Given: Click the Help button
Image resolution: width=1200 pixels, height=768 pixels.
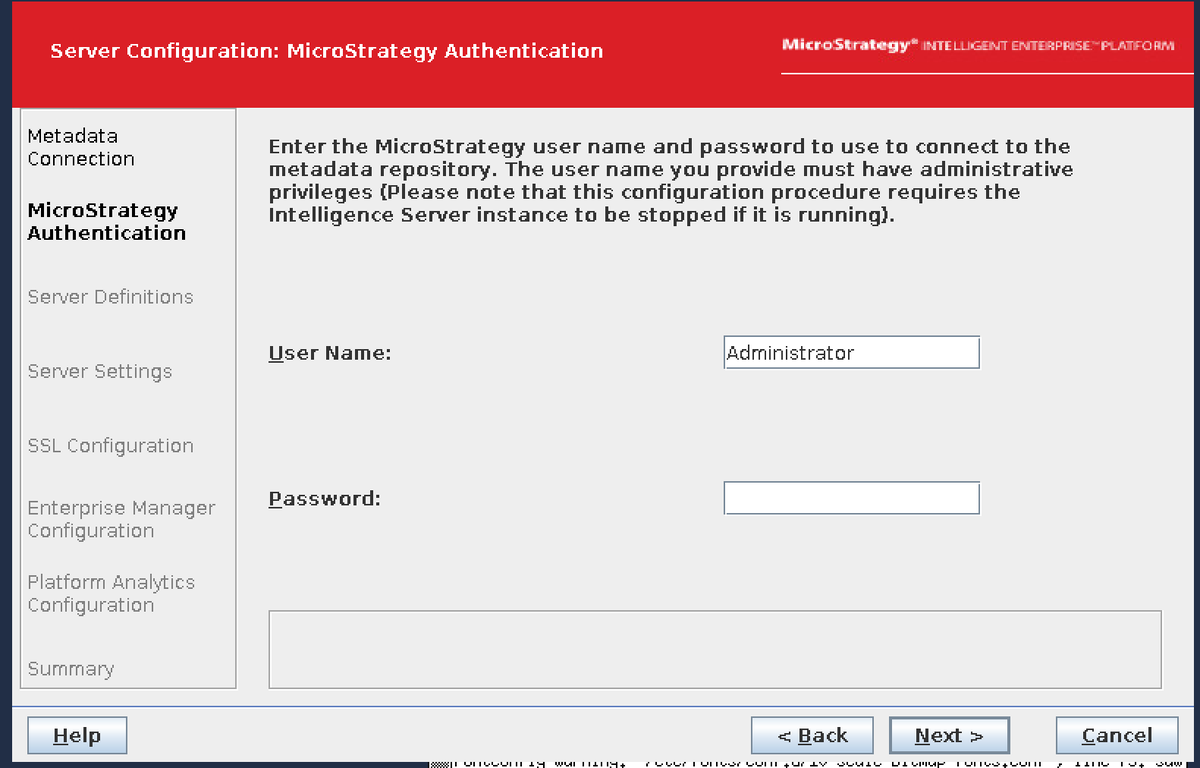Looking at the screenshot, I should (x=77, y=735).
